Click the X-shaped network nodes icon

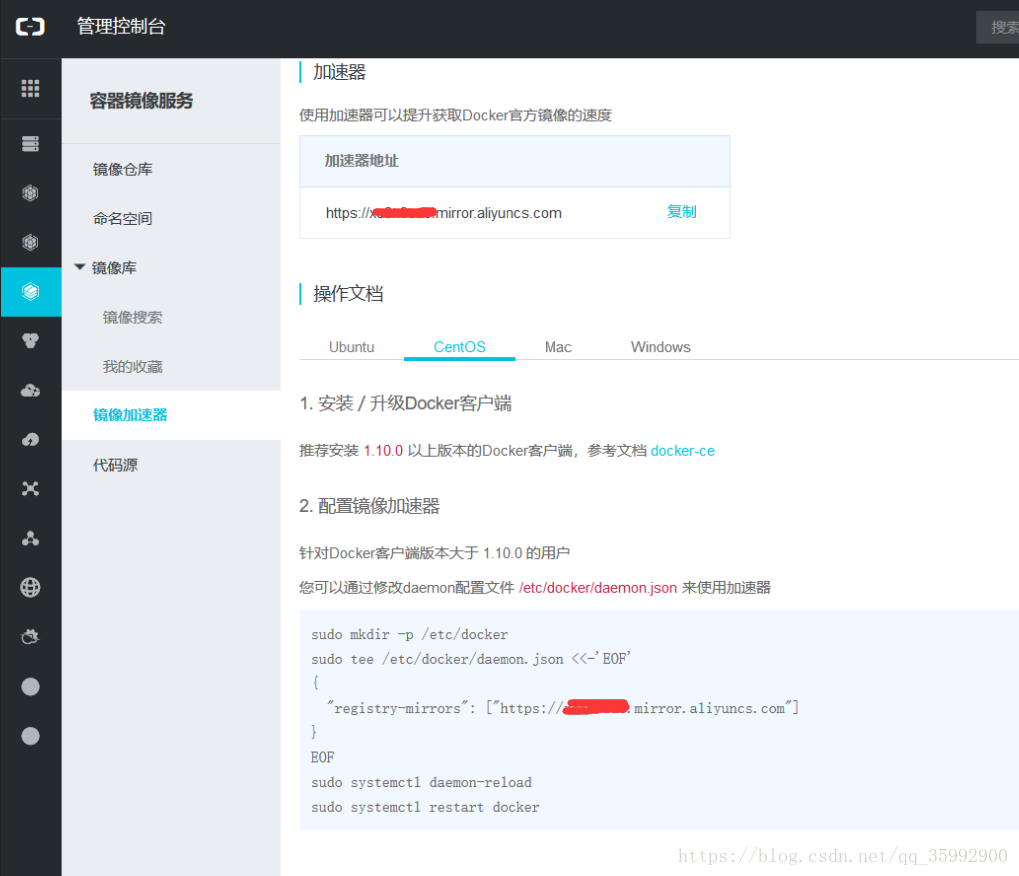tap(30, 489)
